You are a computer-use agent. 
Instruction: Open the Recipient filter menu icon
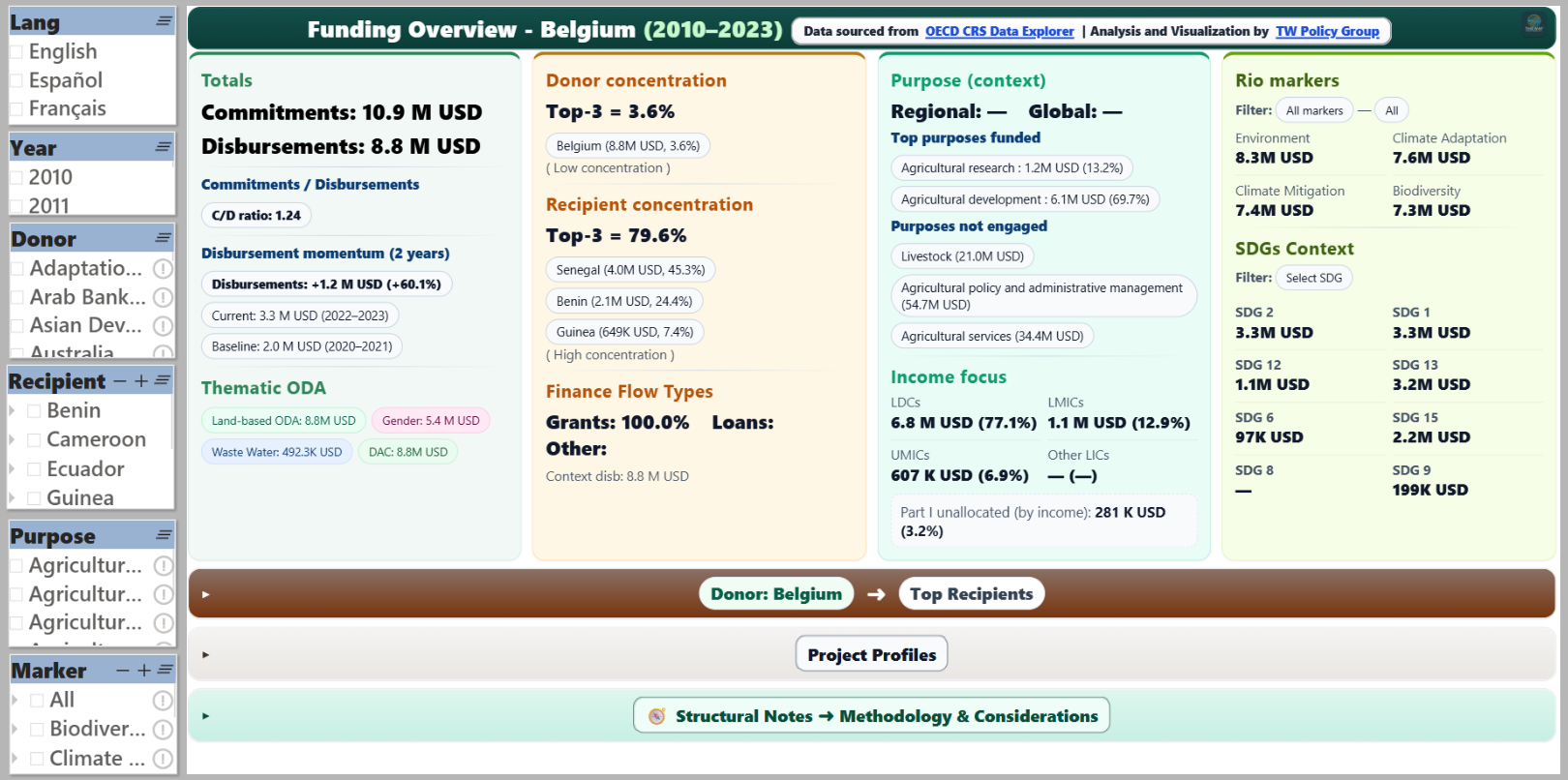pos(163,381)
